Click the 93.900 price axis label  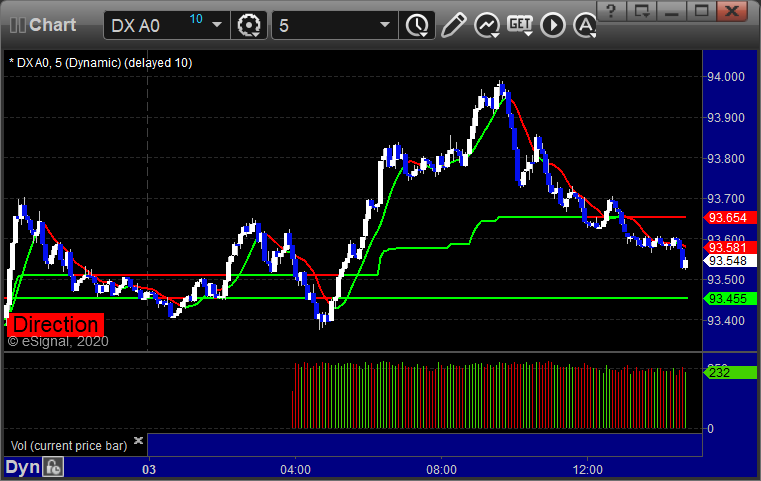click(726, 117)
